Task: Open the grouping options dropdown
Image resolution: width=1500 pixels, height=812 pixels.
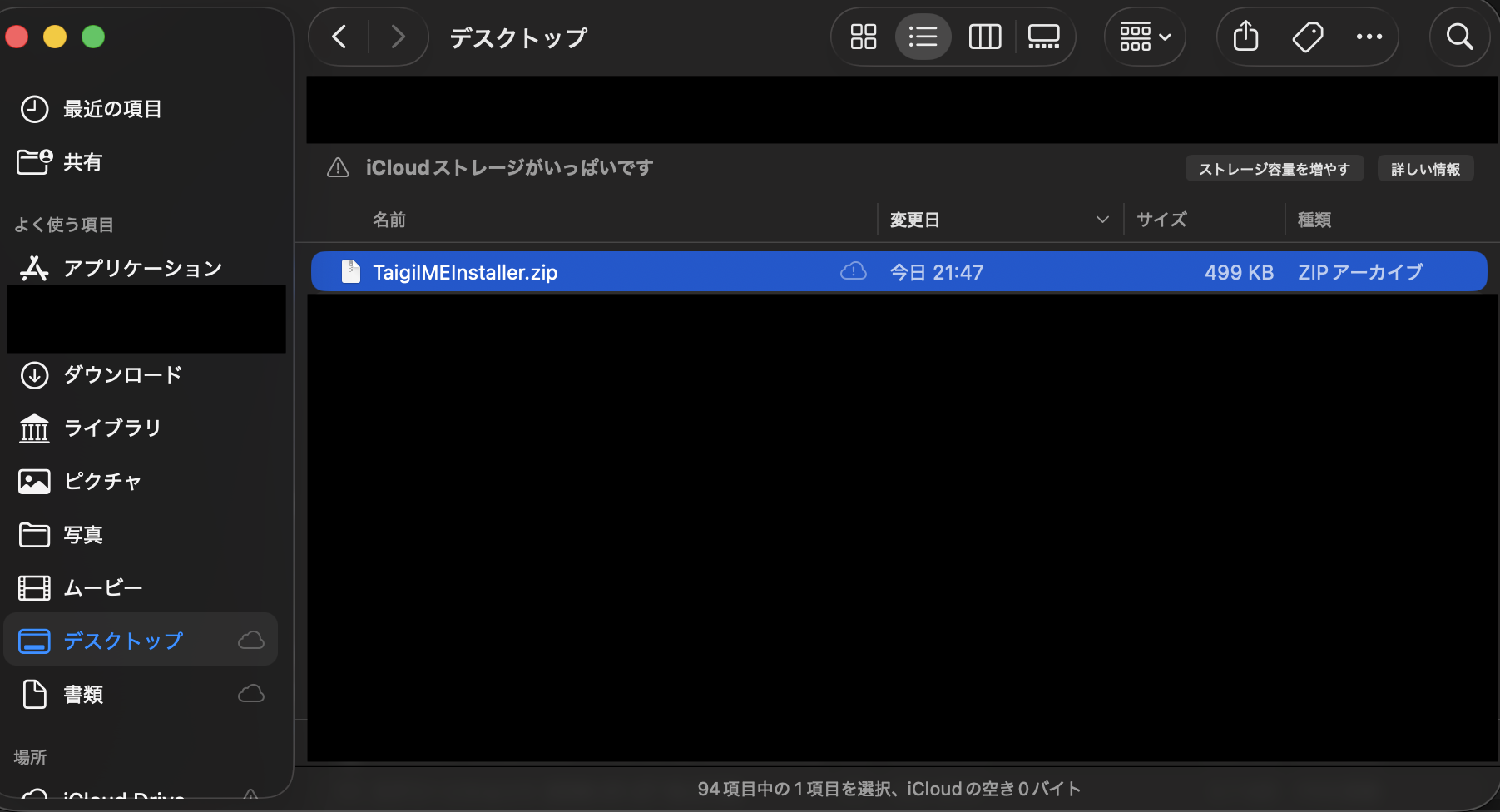Action: (x=1145, y=37)
